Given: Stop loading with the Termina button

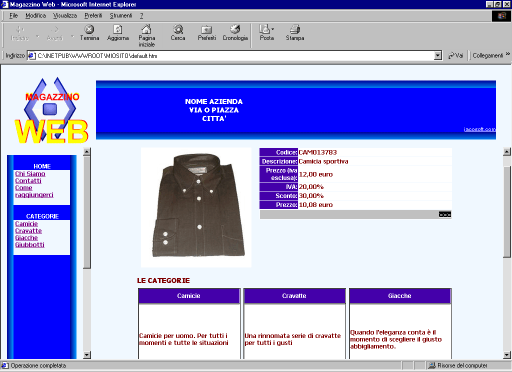Looking at the screenshot, I should [x=89, y=33].
